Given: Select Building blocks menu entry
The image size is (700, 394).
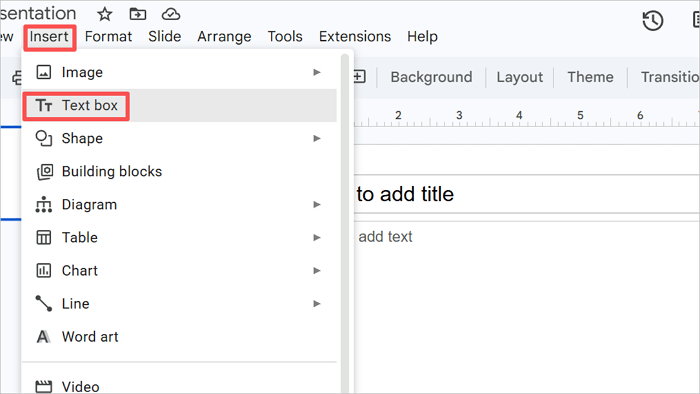Looking at the screenshot, I should click(x=179, y=172).
